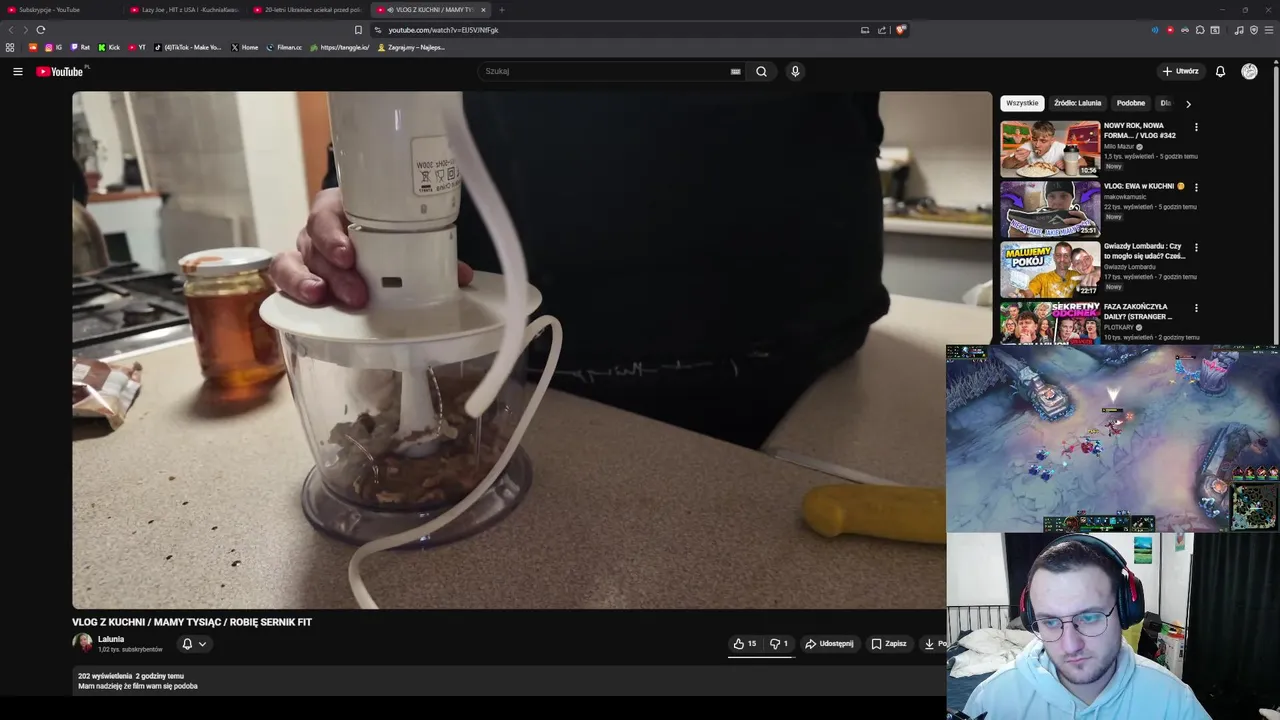Show more filter chips with right arrow
The height and width of the screenshot is (720, 1280).
tap(1188, 103)
